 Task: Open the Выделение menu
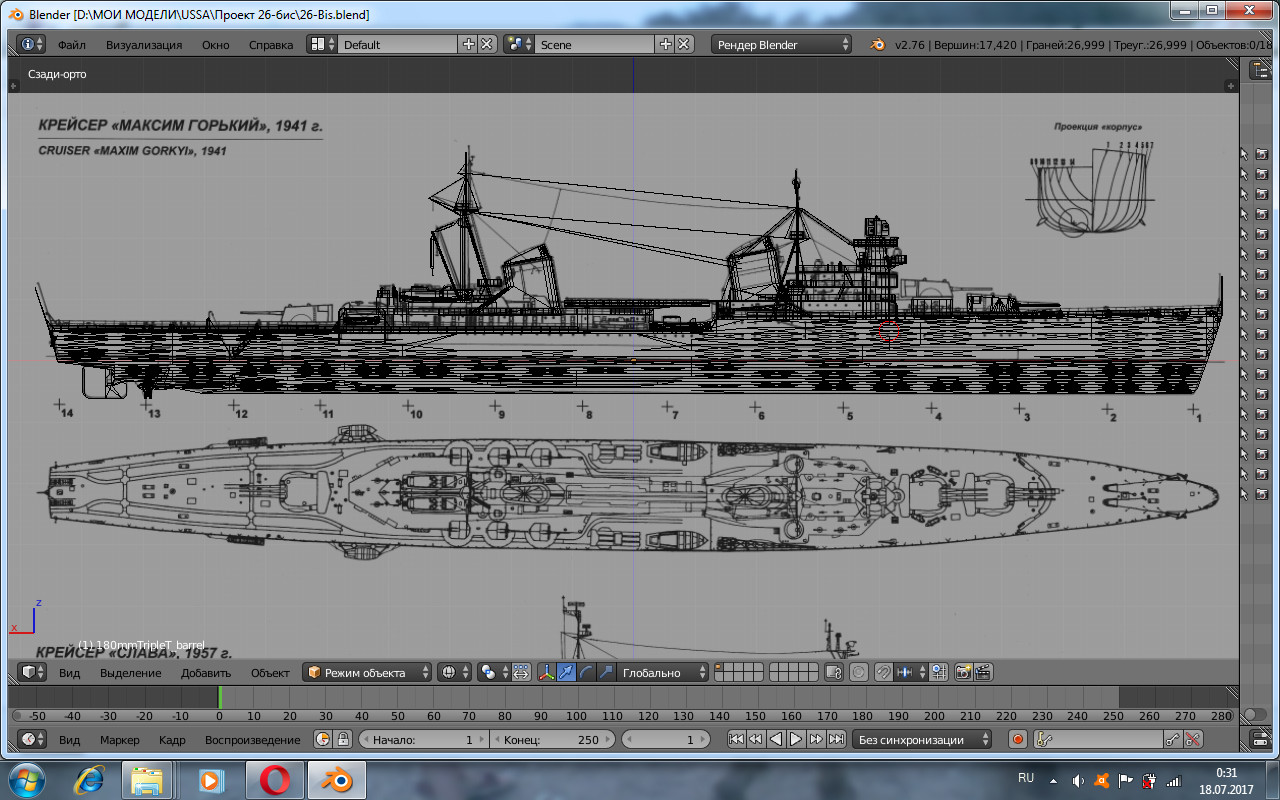click(131, 673)
